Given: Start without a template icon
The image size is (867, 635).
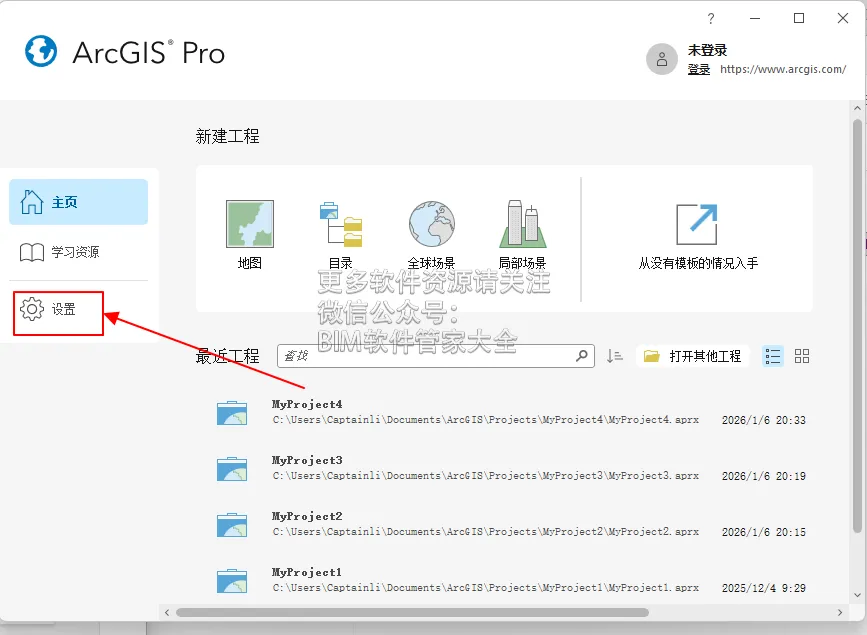Looking at the screenshot, I should [697, 225].
